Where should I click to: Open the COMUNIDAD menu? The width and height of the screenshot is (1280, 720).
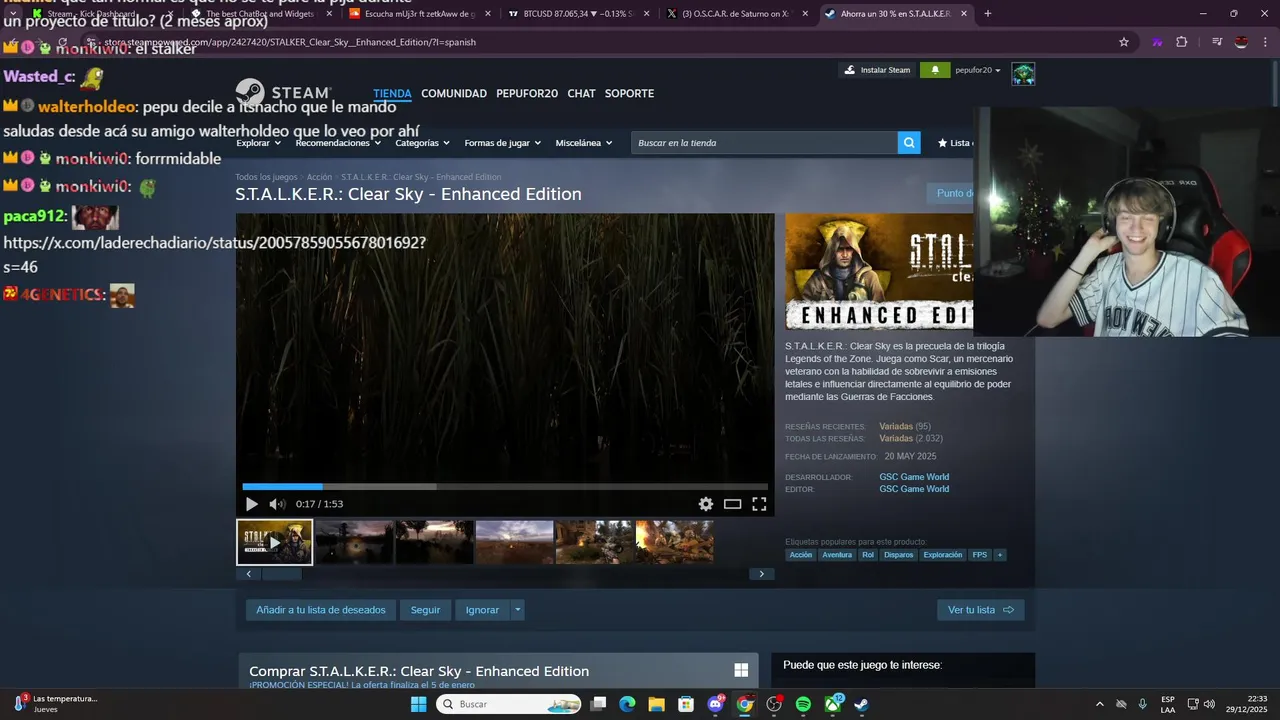(x=454, y=93)
